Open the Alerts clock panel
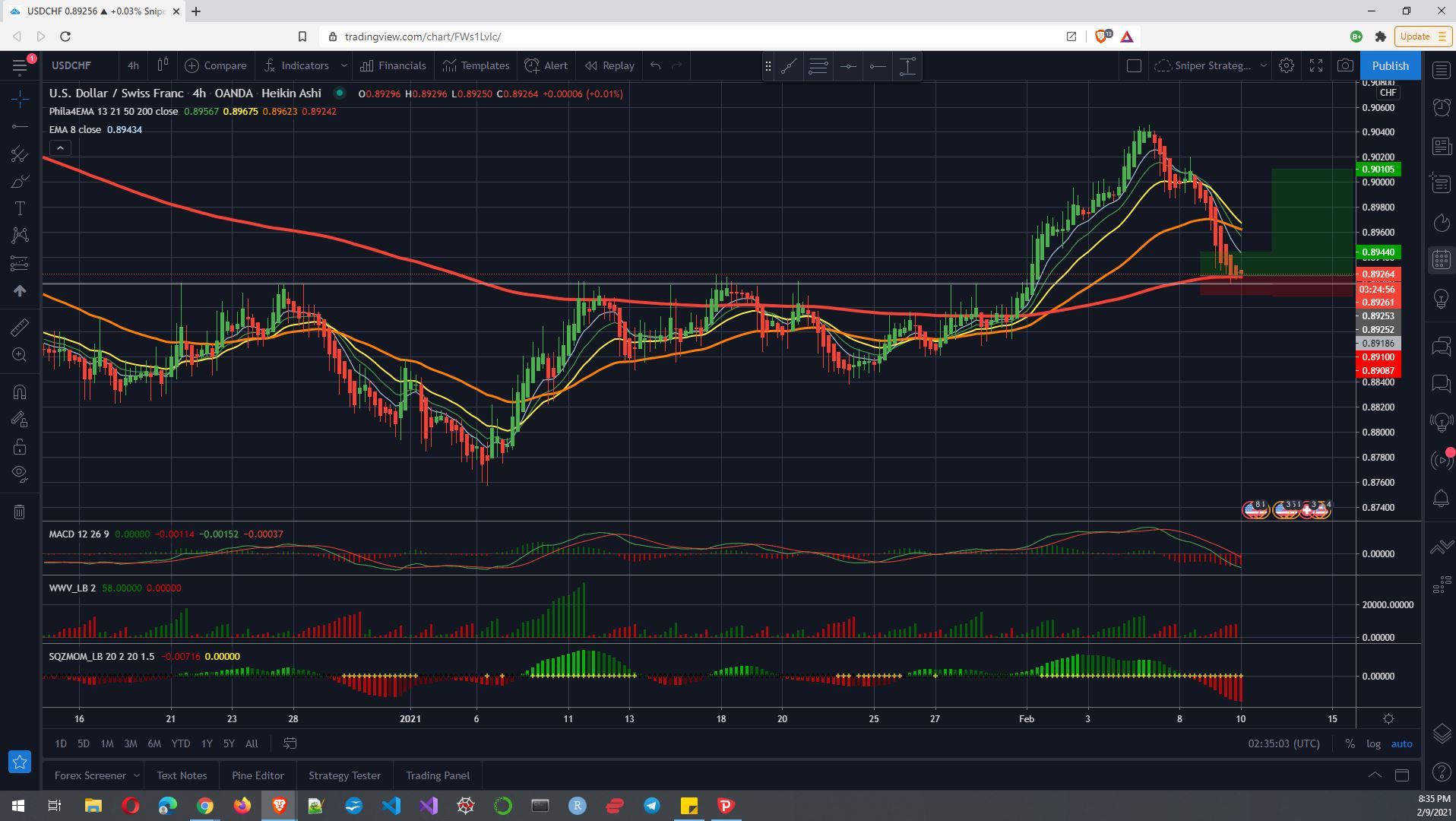 pyautogui.click(x=1442, y=107)
